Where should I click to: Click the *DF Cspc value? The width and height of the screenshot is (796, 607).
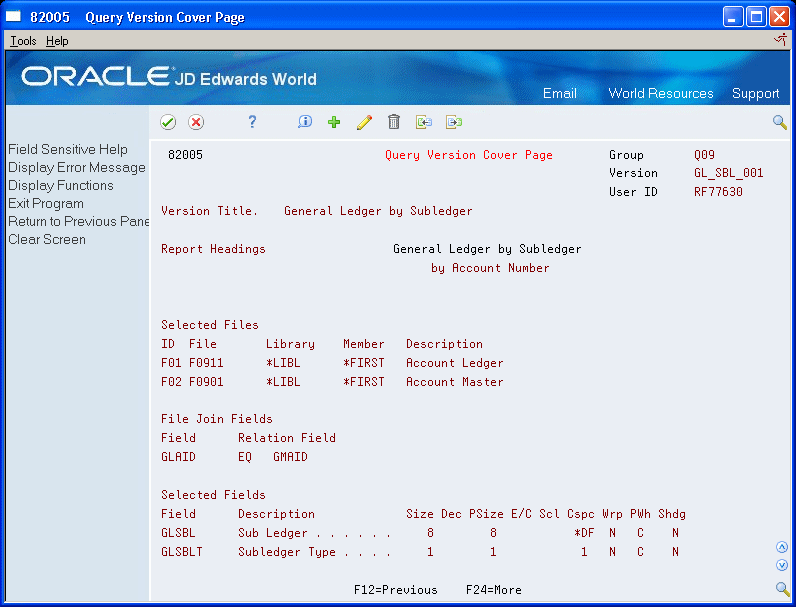point(584,533)
